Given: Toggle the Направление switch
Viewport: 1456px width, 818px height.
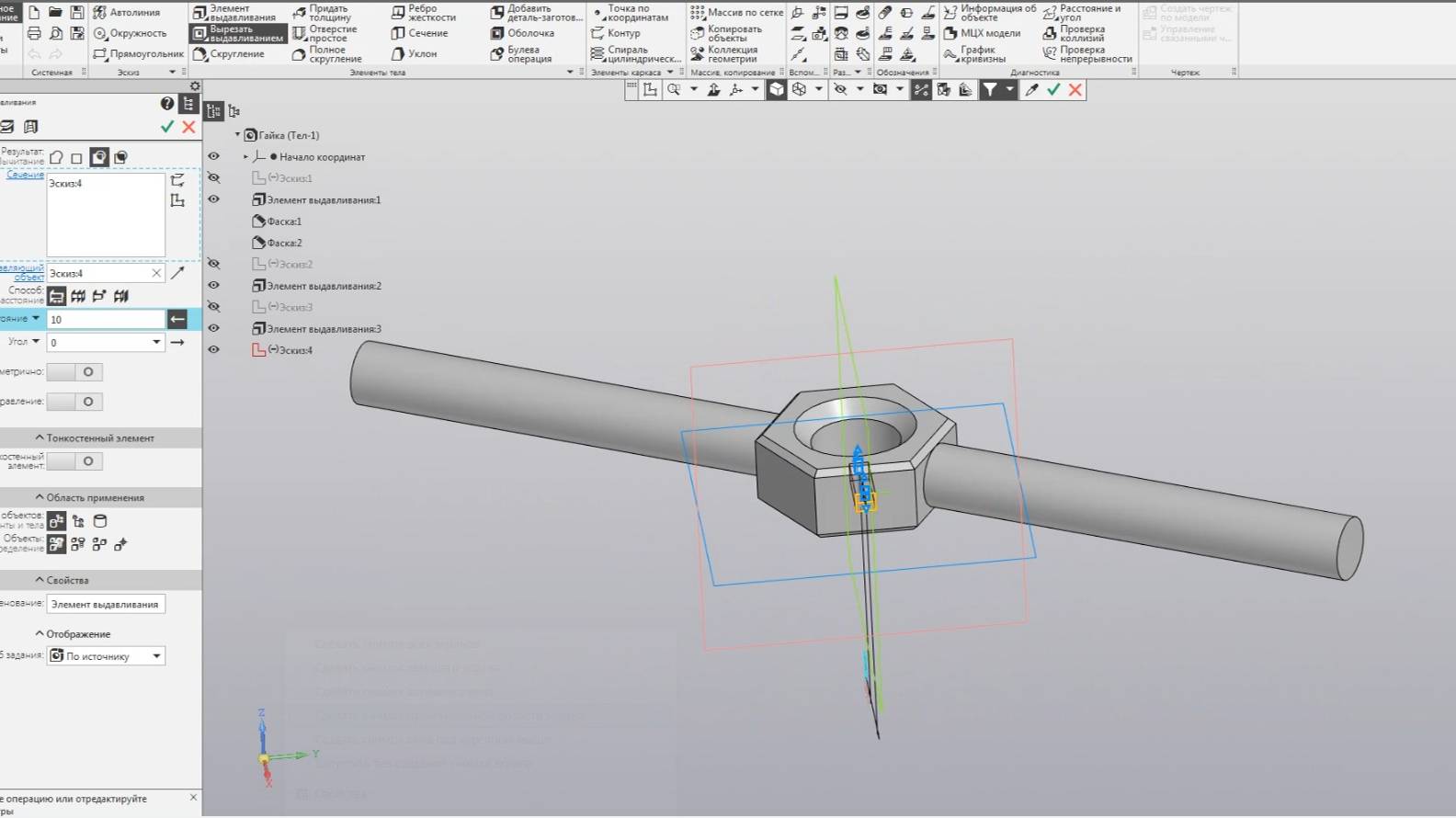Looking at the screenshot, I should 74,402.
